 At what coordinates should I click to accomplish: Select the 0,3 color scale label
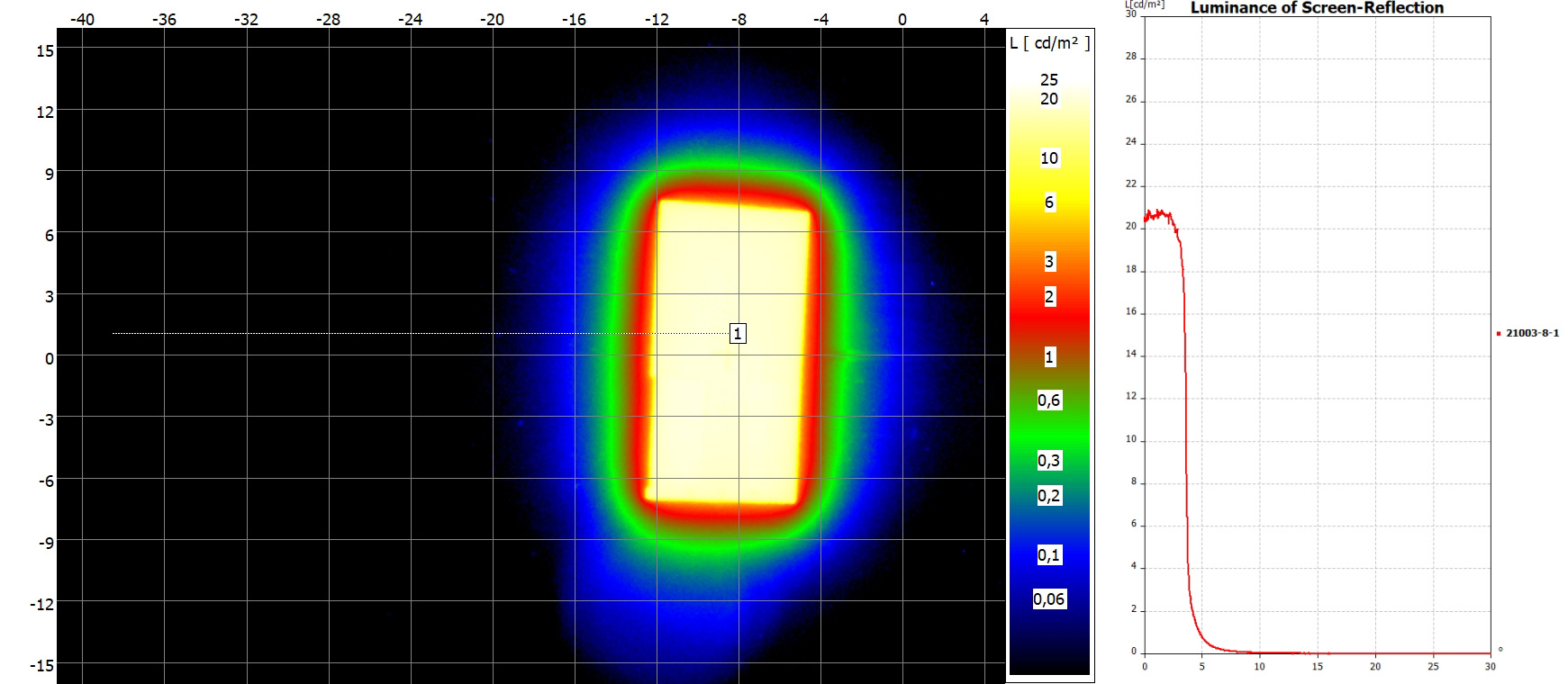1049,461
